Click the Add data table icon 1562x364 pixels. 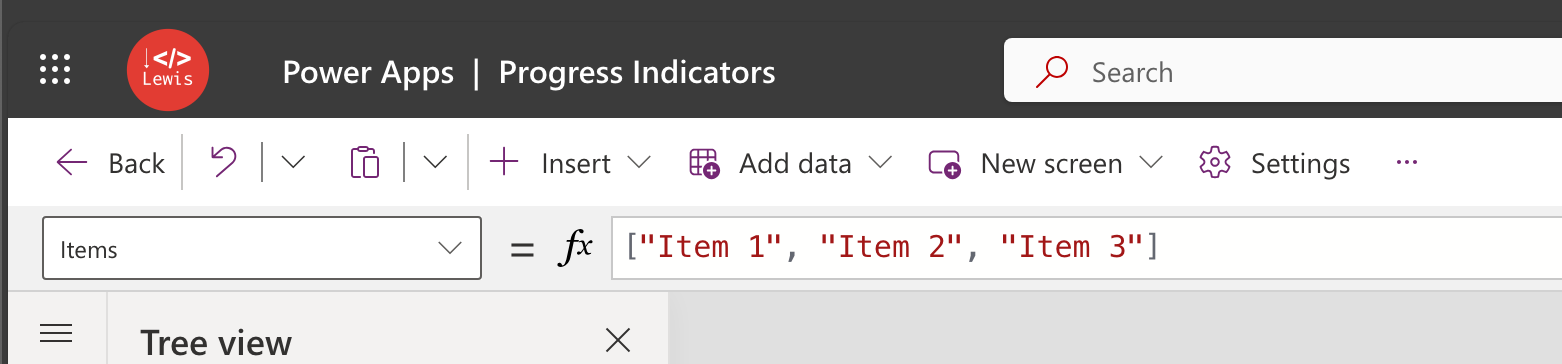pyautogui.click(x=705, y=163)
